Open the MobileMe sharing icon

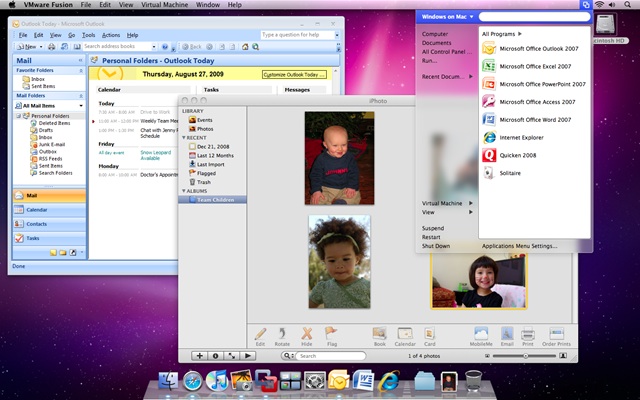tap(481, 334)
